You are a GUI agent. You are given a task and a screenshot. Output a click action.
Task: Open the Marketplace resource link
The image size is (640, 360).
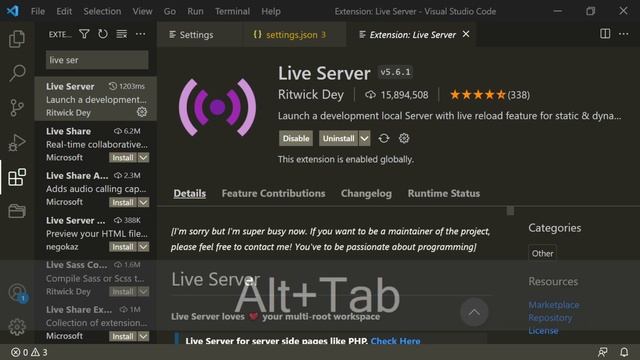click(x=553, y=305)
